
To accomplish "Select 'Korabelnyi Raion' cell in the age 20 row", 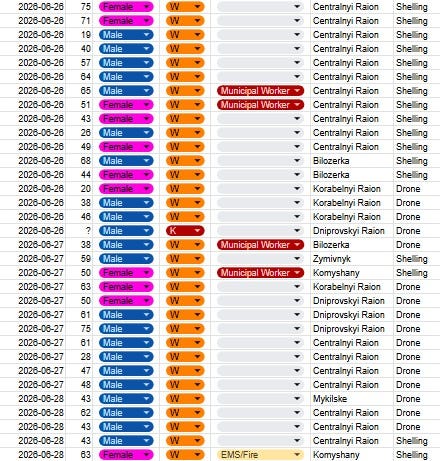I will pyautogui.click(x=352, y=189).
